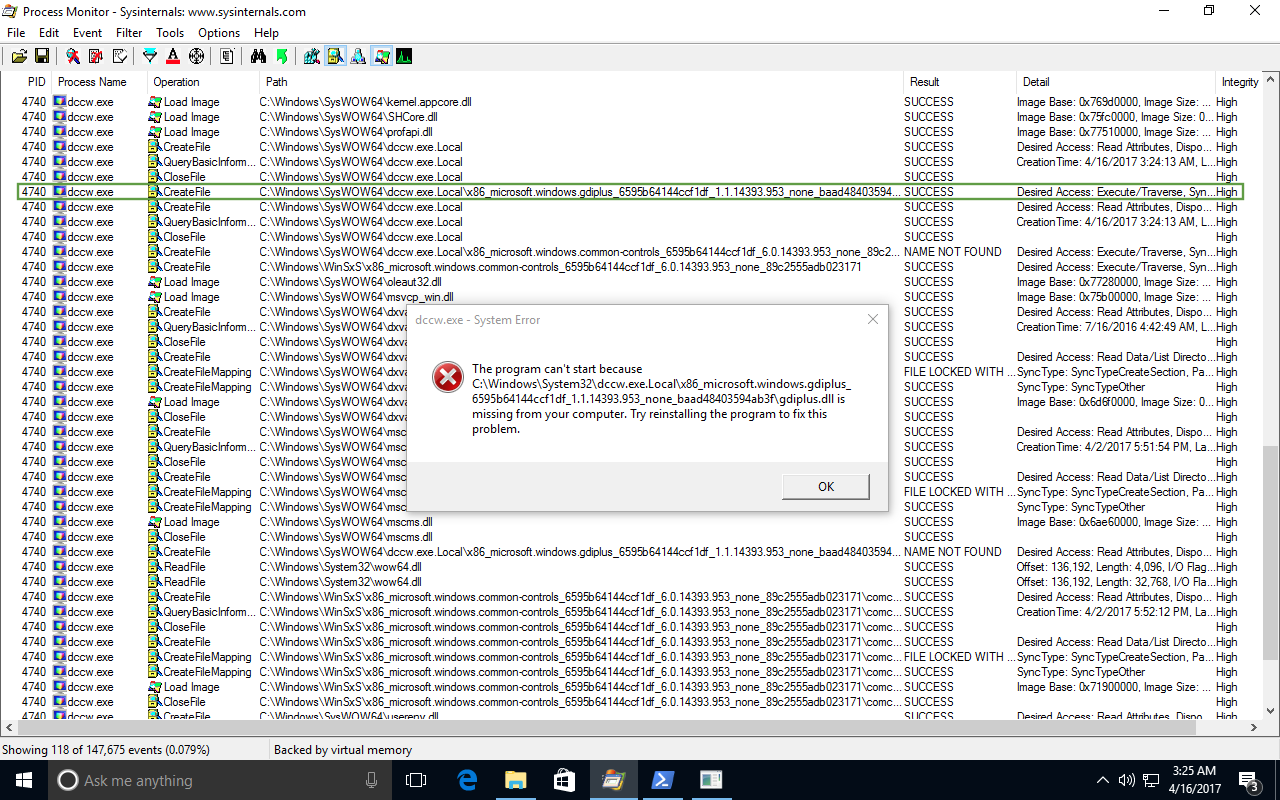This screenshot has height=800, width=1280.
Task: Clear the display with the eraser icon
Action: (119, 56)
